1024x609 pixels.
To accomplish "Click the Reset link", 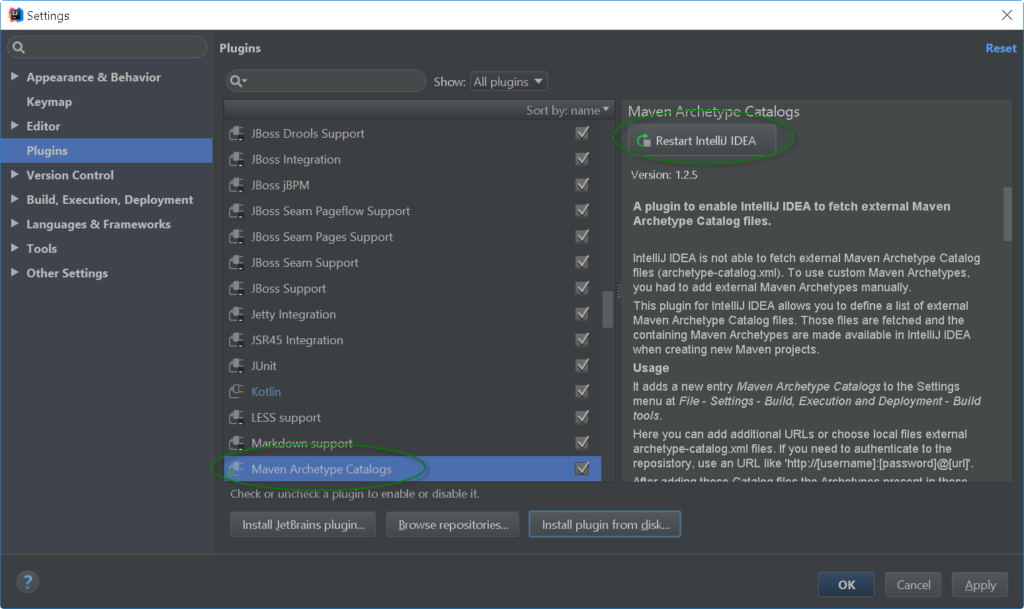I will click(1000, 48).
